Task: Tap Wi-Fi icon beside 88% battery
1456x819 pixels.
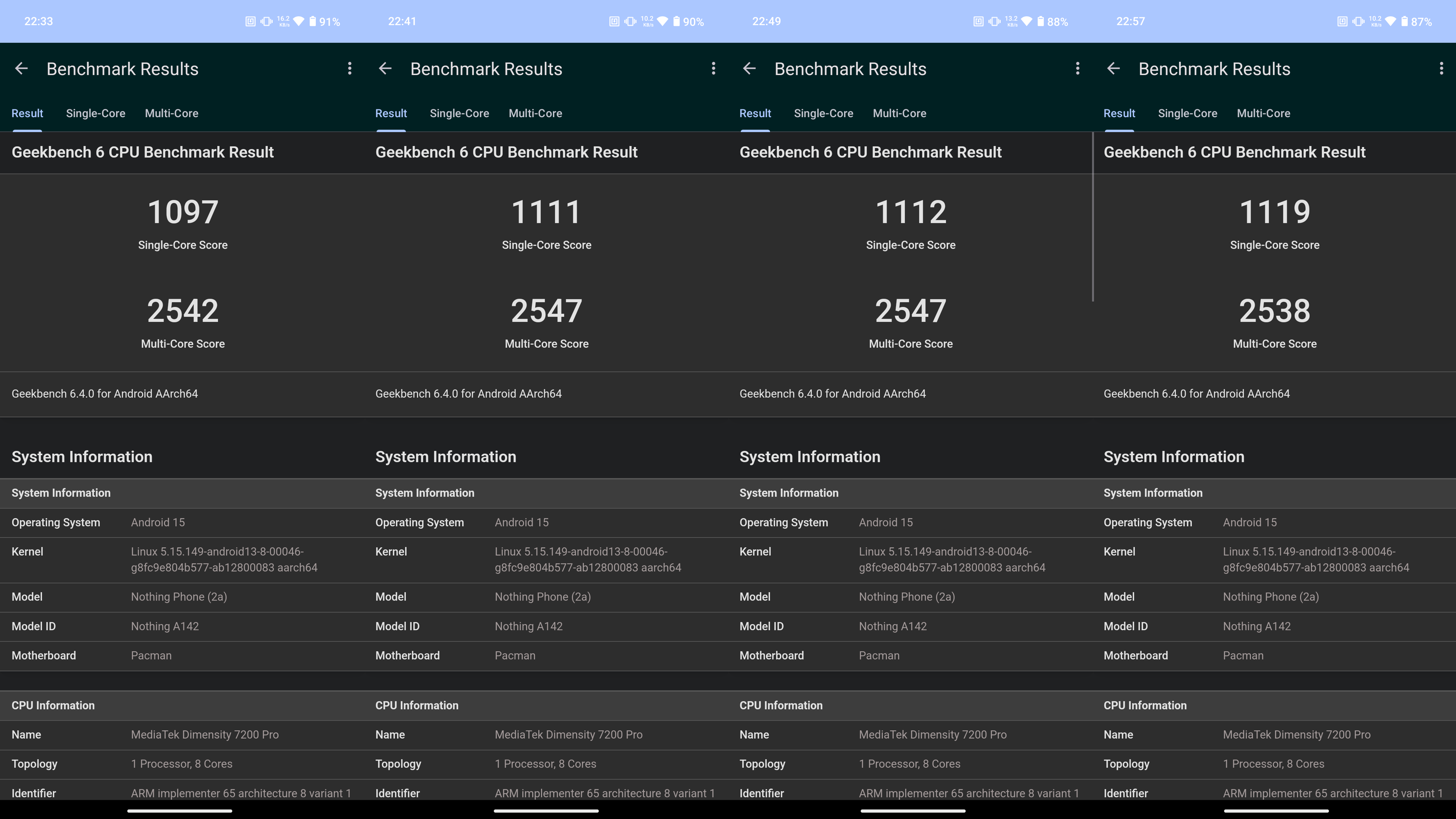Action: pos(1026,22)
